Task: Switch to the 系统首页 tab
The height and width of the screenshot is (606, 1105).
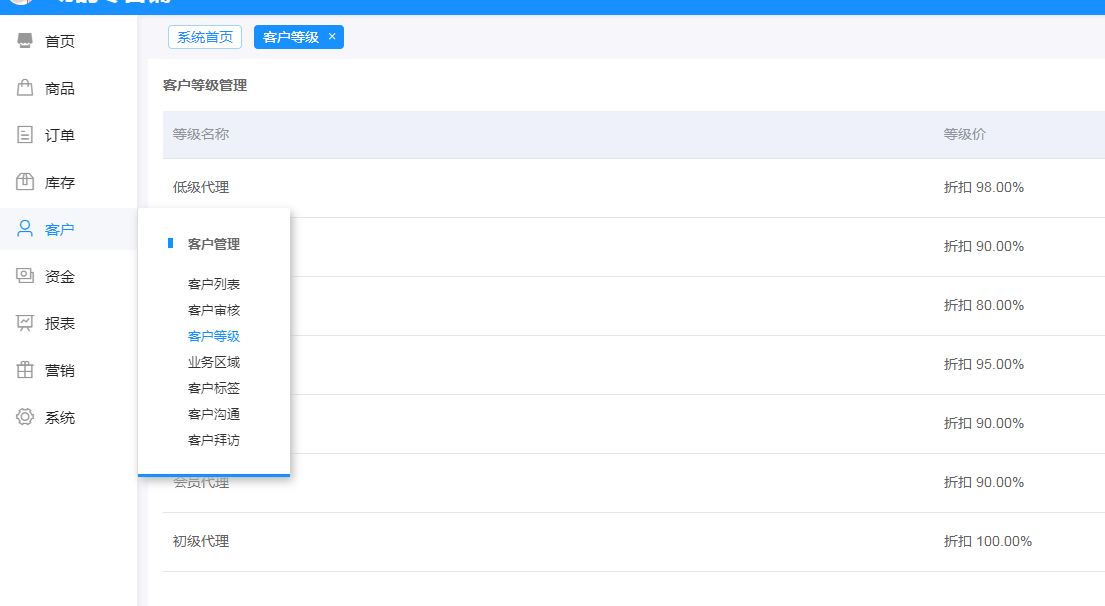Action: [205, 37]
